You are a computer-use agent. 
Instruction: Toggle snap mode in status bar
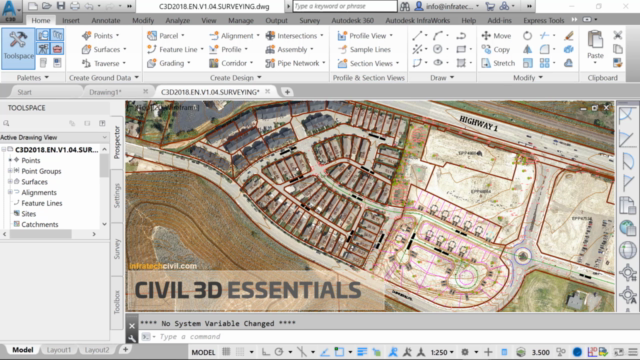tap(240, 352)
